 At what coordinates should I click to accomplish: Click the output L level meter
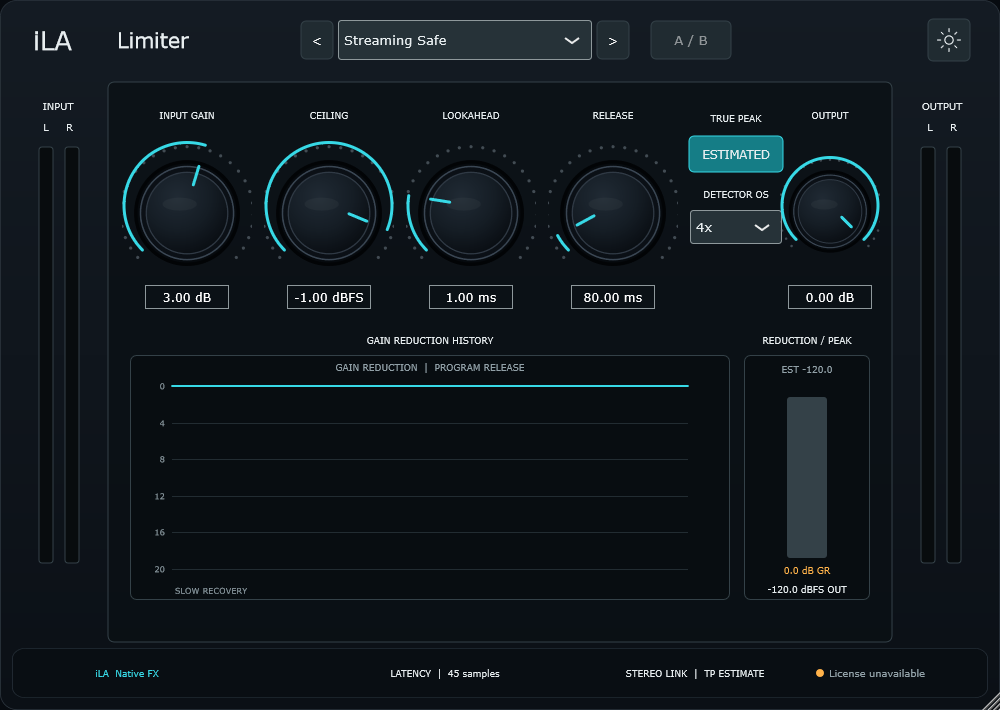click(x=928, y=355)
